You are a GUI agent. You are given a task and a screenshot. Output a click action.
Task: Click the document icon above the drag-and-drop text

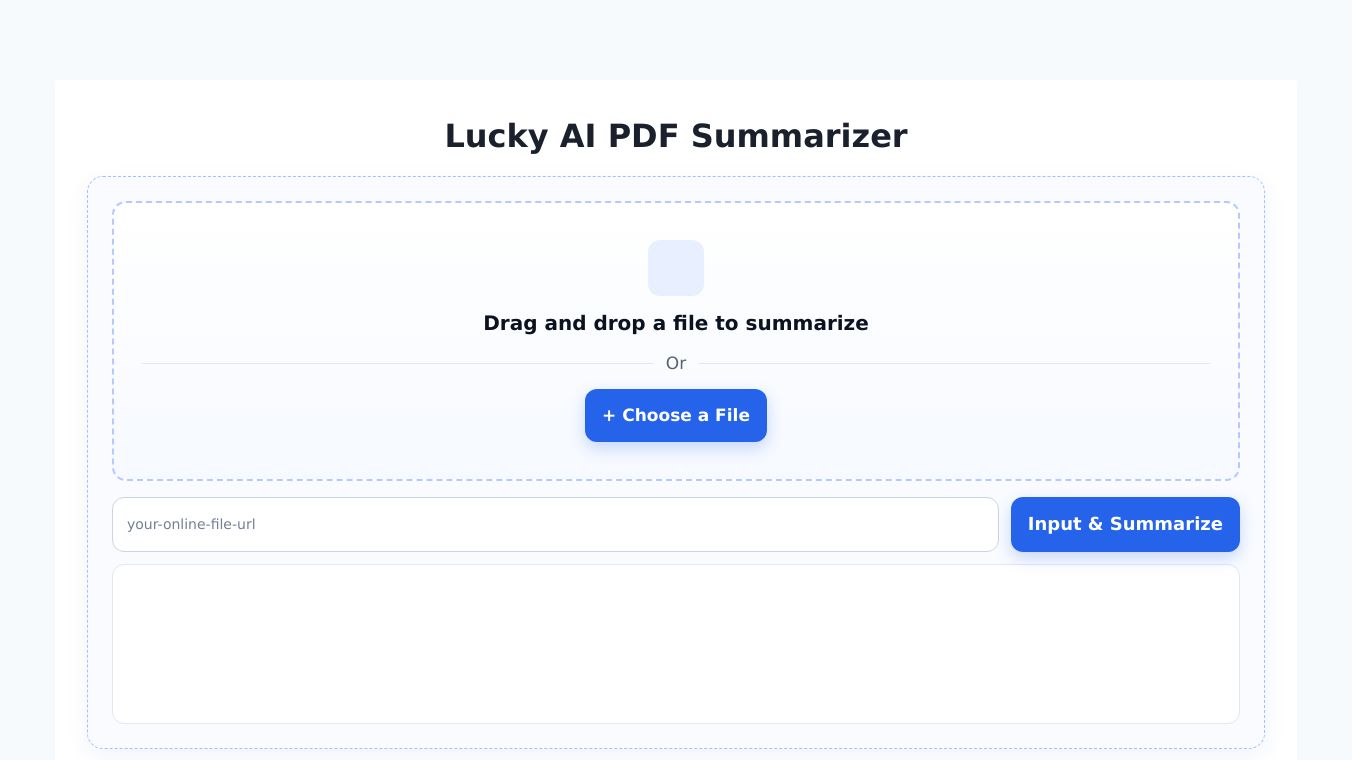676,268
